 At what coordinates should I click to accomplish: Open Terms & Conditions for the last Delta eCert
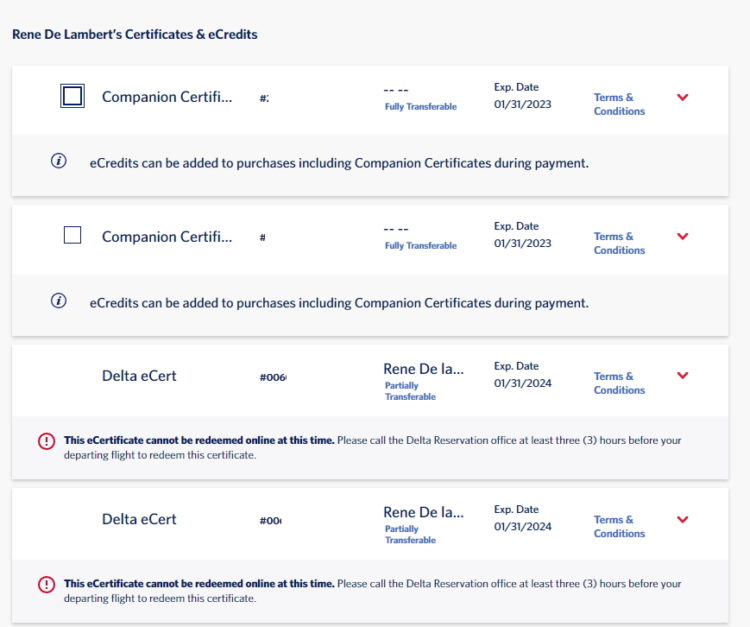pyautogui.click(x=619, y=526)
